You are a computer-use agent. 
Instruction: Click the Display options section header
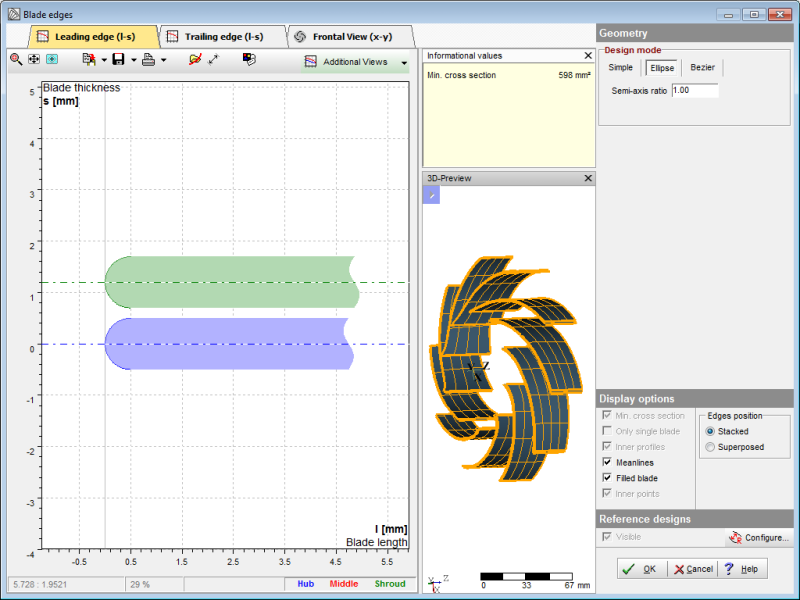(695, 398)
